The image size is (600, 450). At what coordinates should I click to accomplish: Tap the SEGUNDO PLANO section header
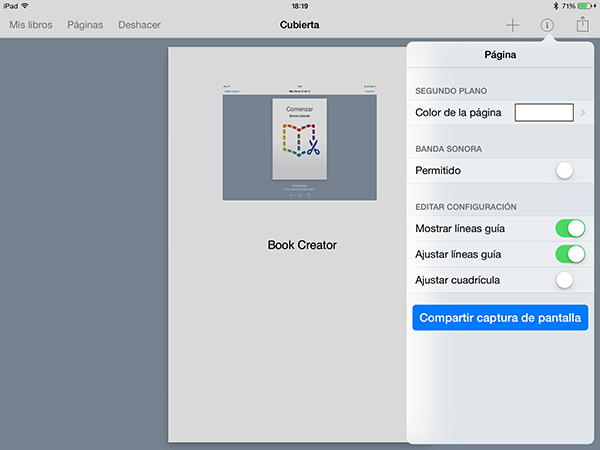pos(451,91)
